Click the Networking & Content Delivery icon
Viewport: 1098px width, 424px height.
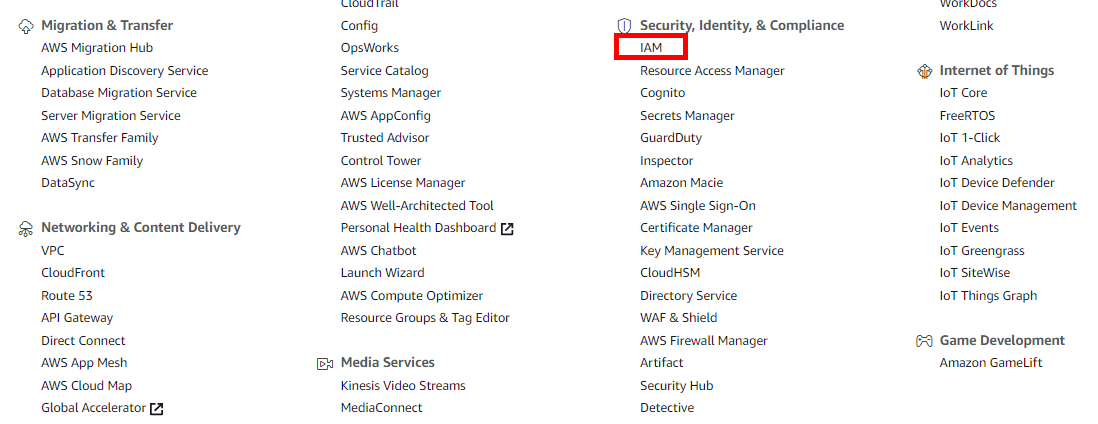point(26,228)
